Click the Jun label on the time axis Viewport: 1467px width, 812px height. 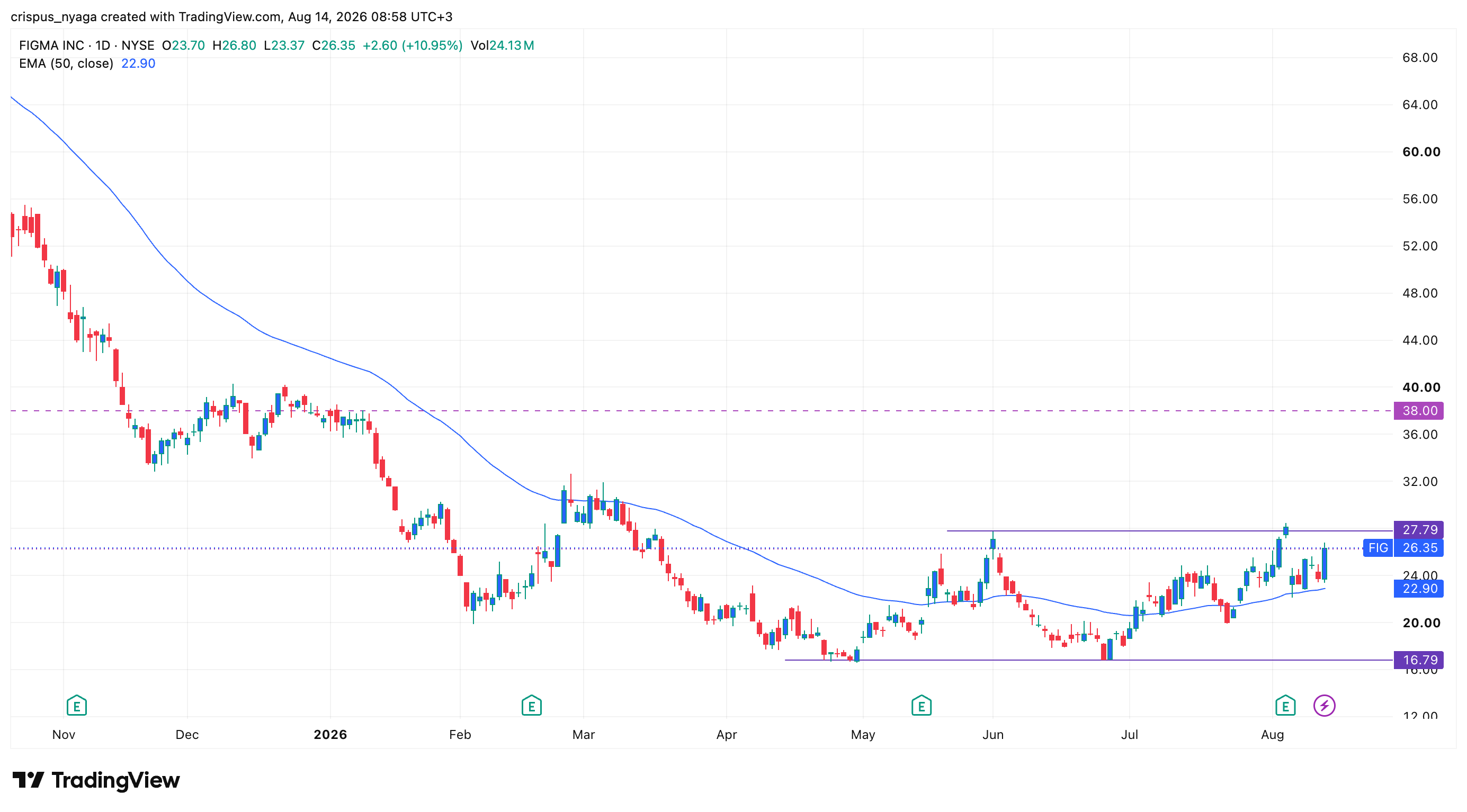tap(992, 735)
